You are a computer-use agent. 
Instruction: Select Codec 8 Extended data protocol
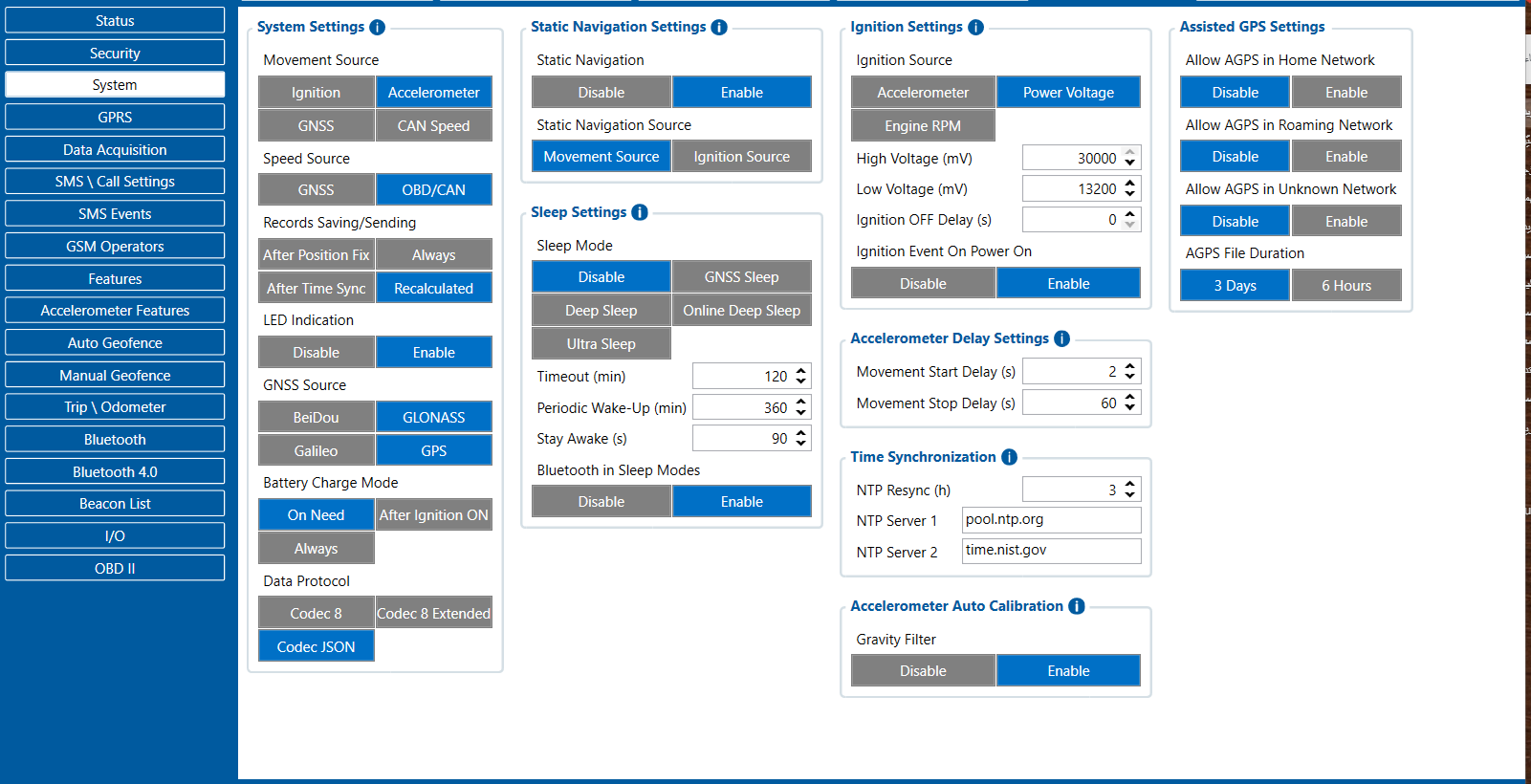click(433, 614)
